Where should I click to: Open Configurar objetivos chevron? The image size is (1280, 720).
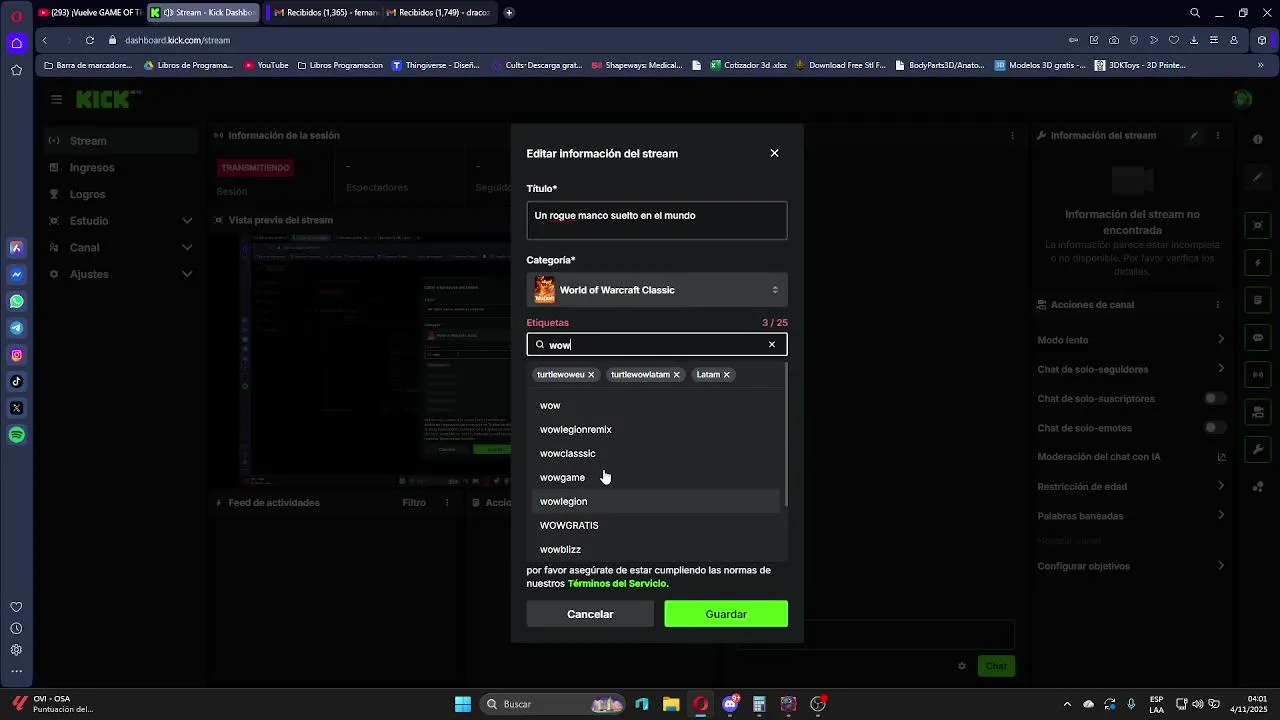coord(1221,566)
